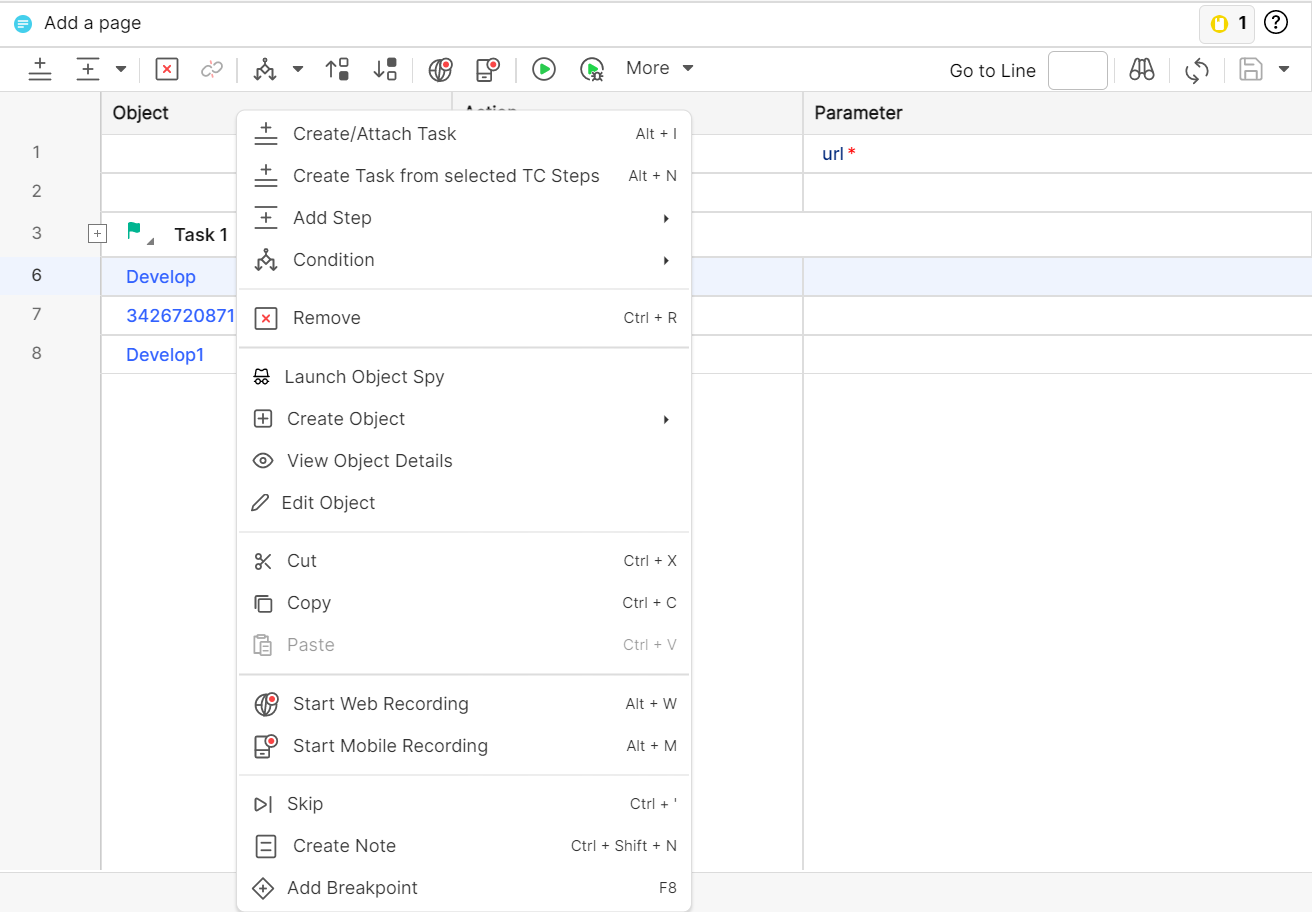The height and width of the screenshot is (912, 1312).
Task: Click the Start Web Recording toolbar icon
Action: pyautogui.click(x=440, y=69)
